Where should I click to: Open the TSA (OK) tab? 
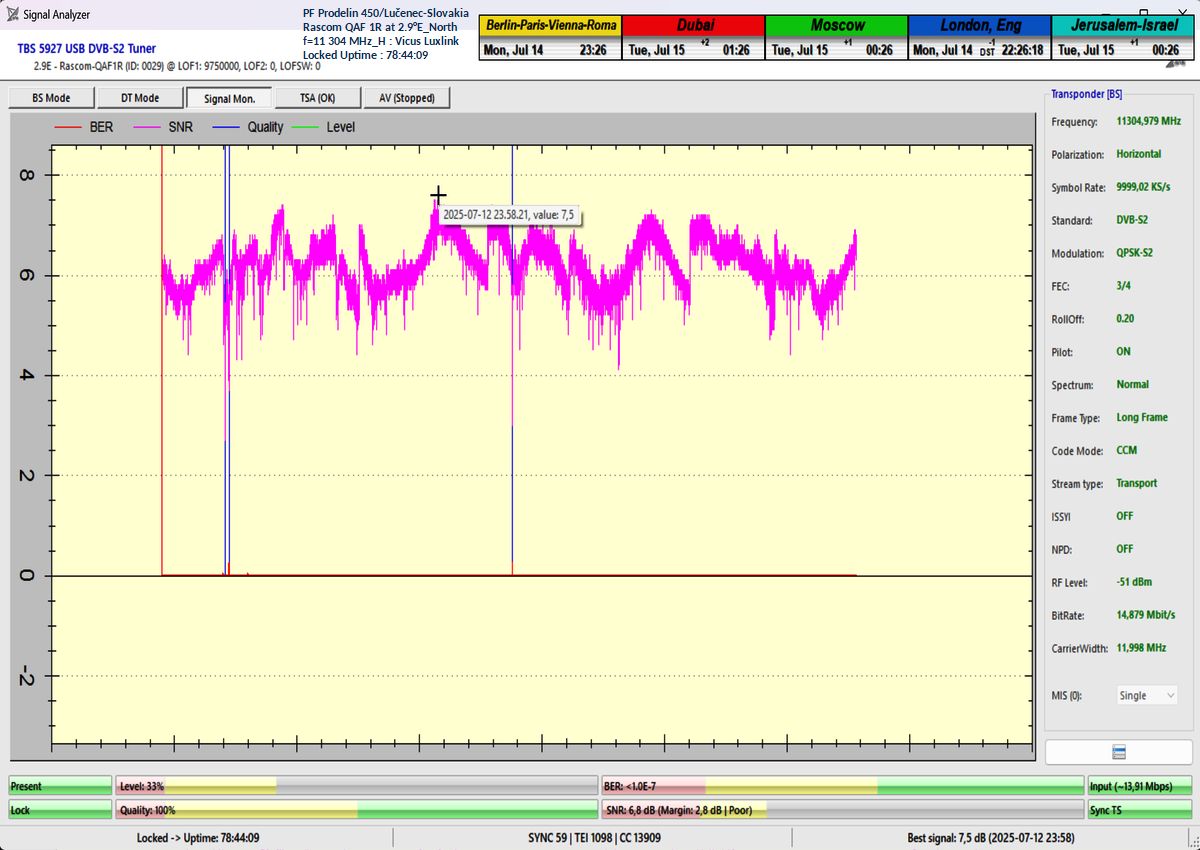tap(318, 98)
